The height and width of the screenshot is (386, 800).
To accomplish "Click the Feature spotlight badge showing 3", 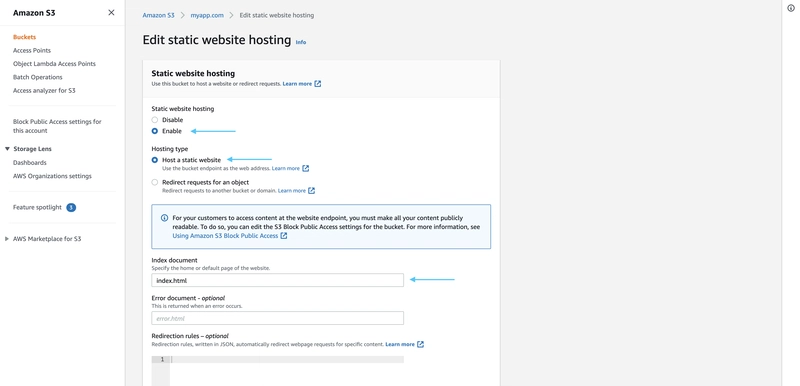I will coord(71,208).
